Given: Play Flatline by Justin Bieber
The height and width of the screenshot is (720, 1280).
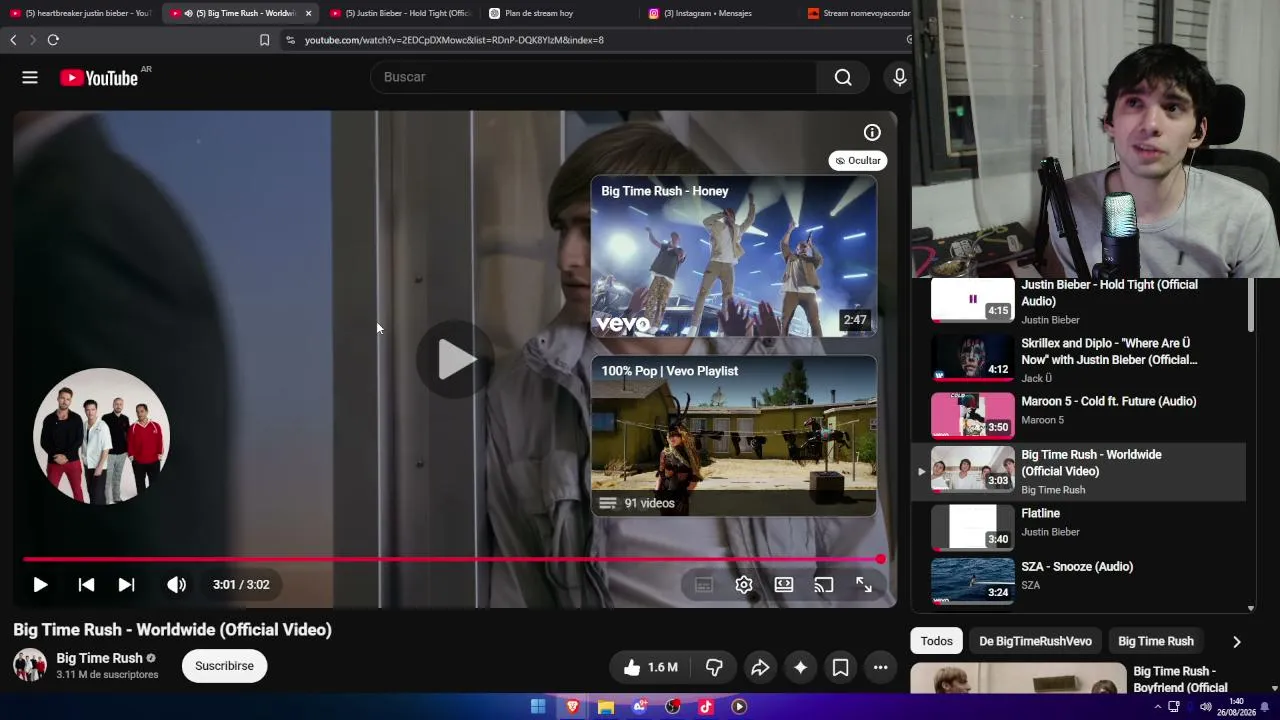Looking at the screenshot, I should 1078,527.
